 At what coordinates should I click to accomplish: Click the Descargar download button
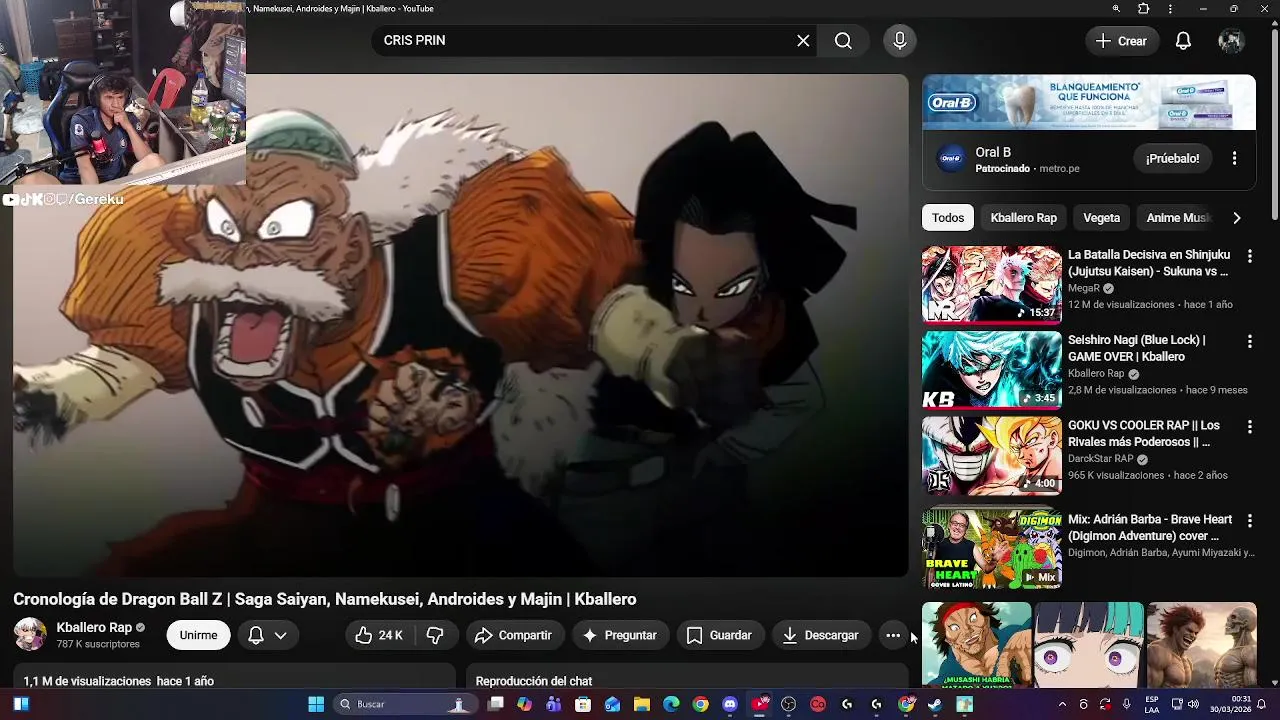tap(820, 635)
